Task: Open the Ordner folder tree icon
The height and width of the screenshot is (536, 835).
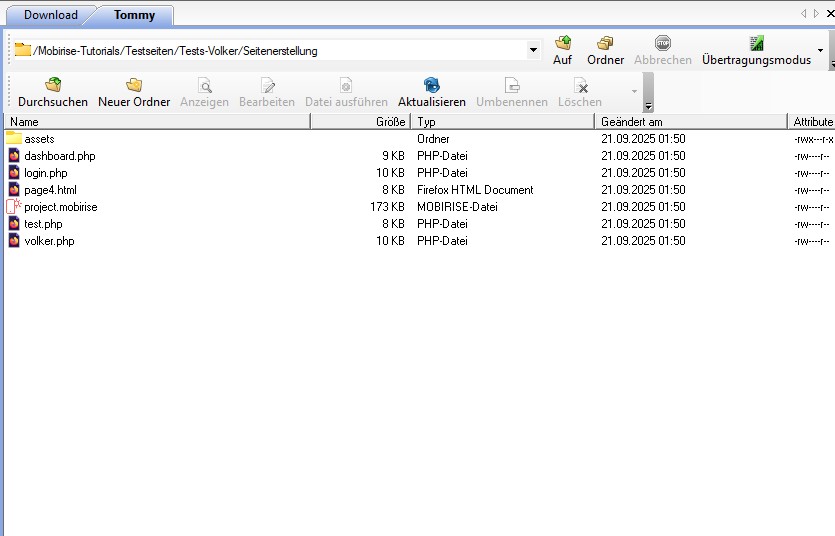Action: 605,43
